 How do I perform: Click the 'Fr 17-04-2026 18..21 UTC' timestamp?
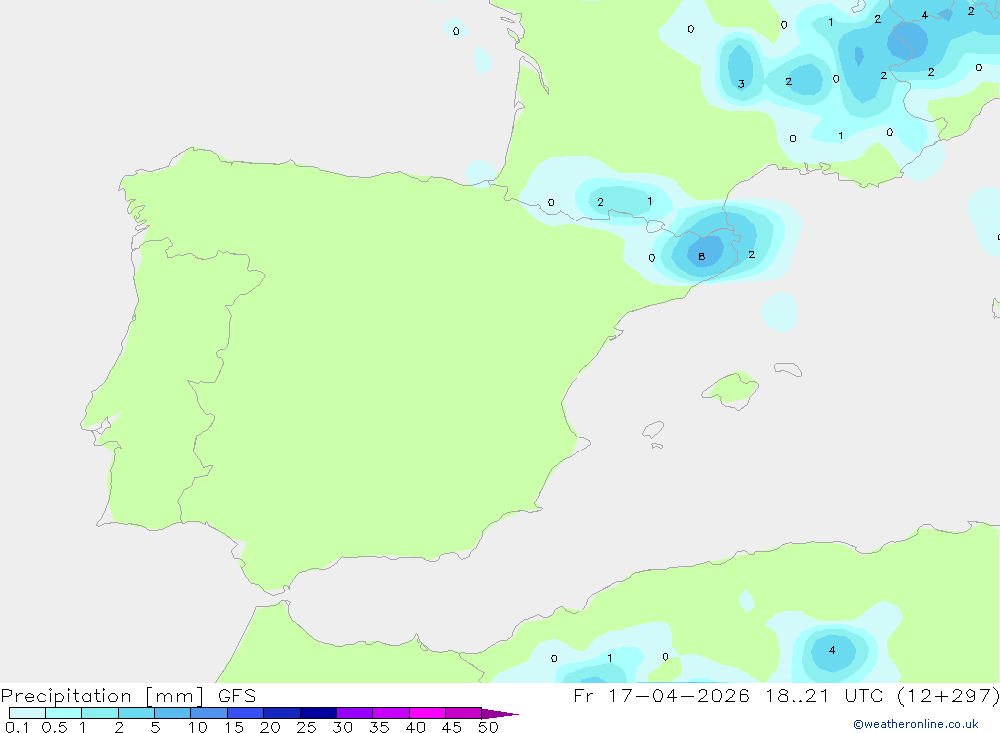(728, 695)
